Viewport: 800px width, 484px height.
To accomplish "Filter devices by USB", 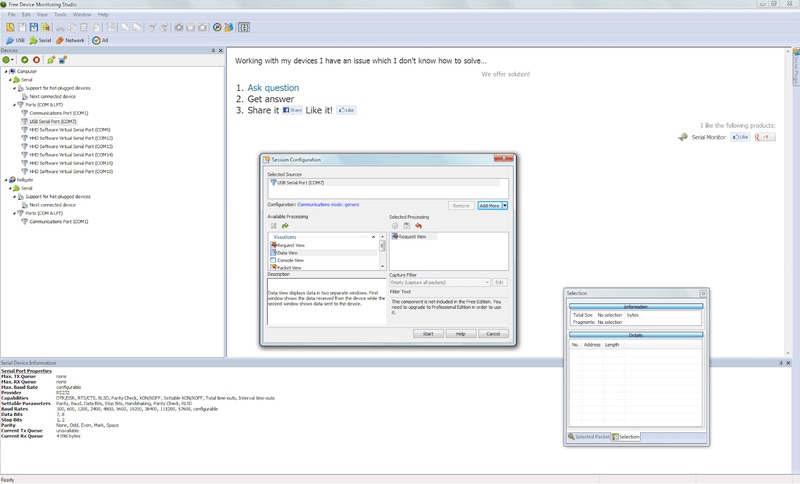I will tap(15, 40).
